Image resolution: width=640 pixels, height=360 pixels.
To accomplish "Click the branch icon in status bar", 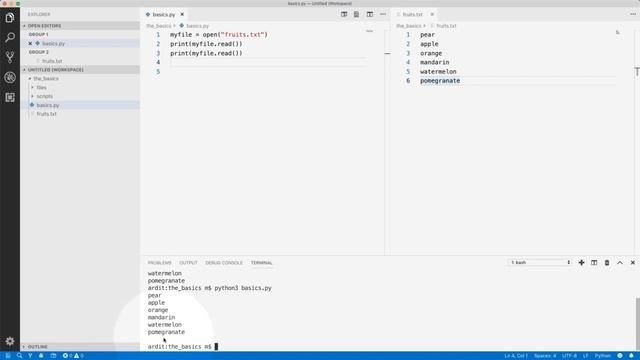I will click(x=30, y=356).
